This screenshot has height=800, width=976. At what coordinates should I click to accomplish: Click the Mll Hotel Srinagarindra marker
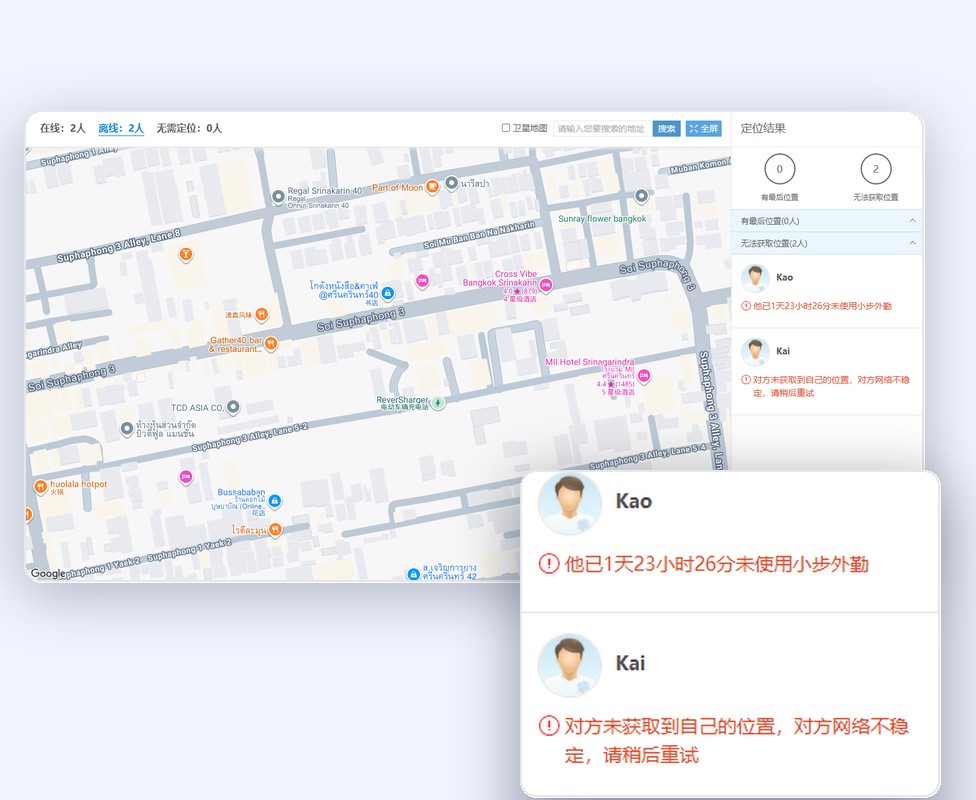pos(644,375)
